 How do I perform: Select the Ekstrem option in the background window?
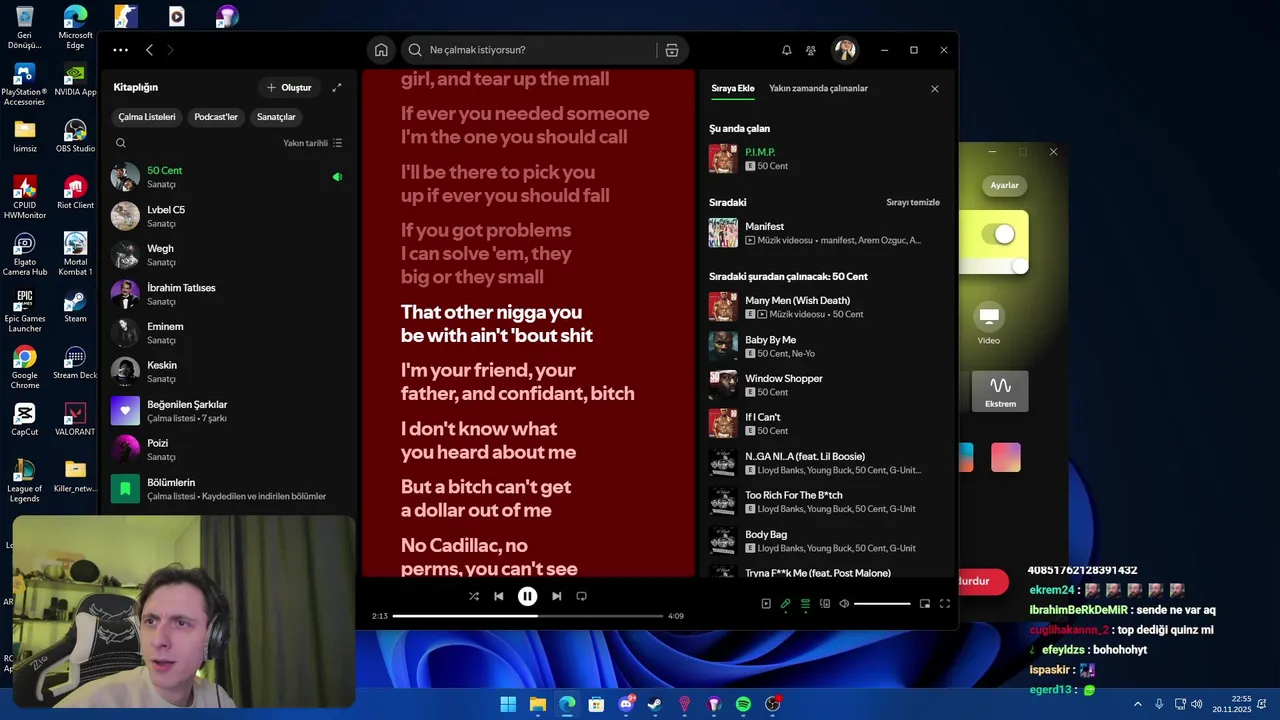pos(1000,391)
